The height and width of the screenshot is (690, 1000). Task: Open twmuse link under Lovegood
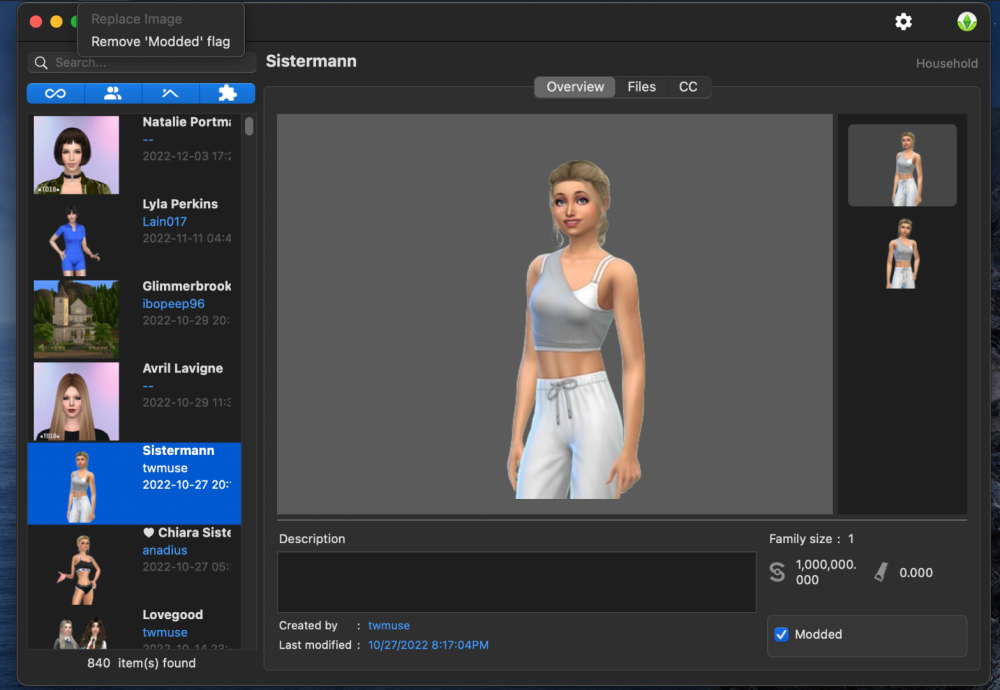pos(165,632)
